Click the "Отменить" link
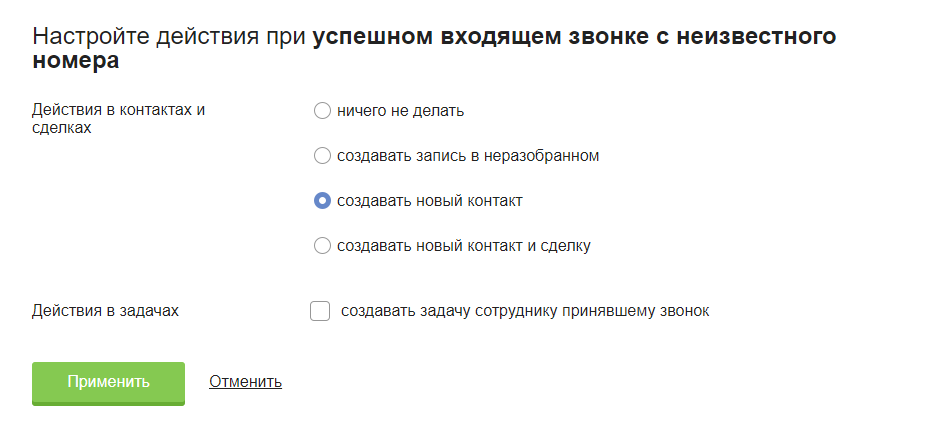 245,381
